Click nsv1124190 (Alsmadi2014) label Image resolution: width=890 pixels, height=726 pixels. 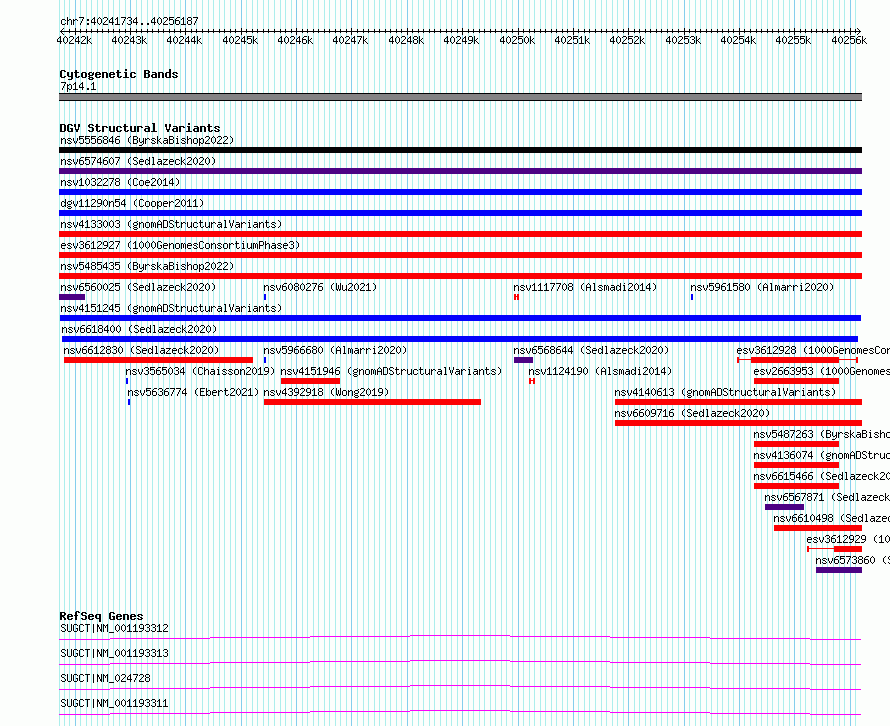(600, 371)
